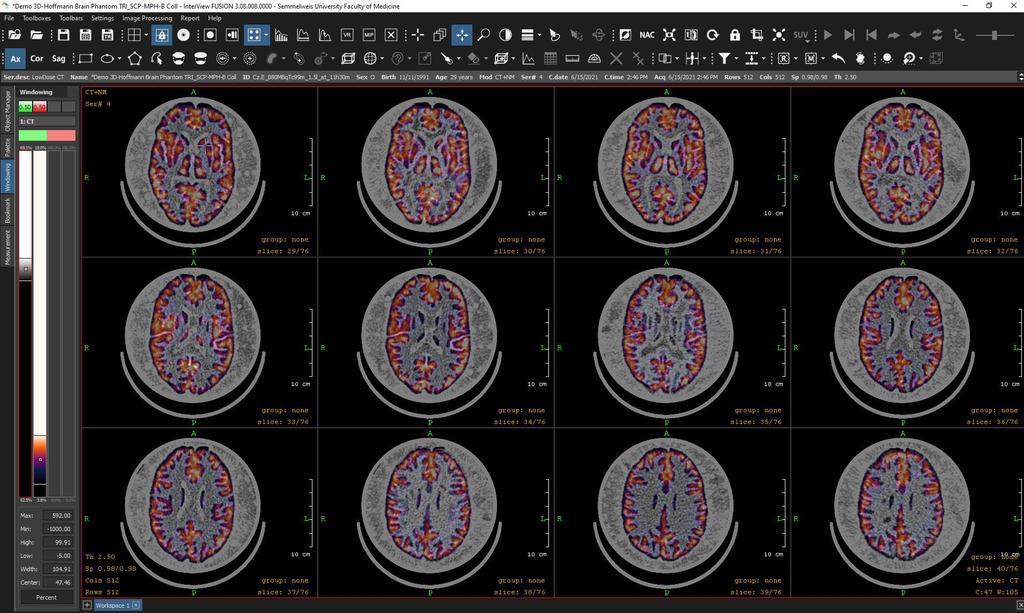
Task: Open the Toolbars menu
Action: [71, 18]
